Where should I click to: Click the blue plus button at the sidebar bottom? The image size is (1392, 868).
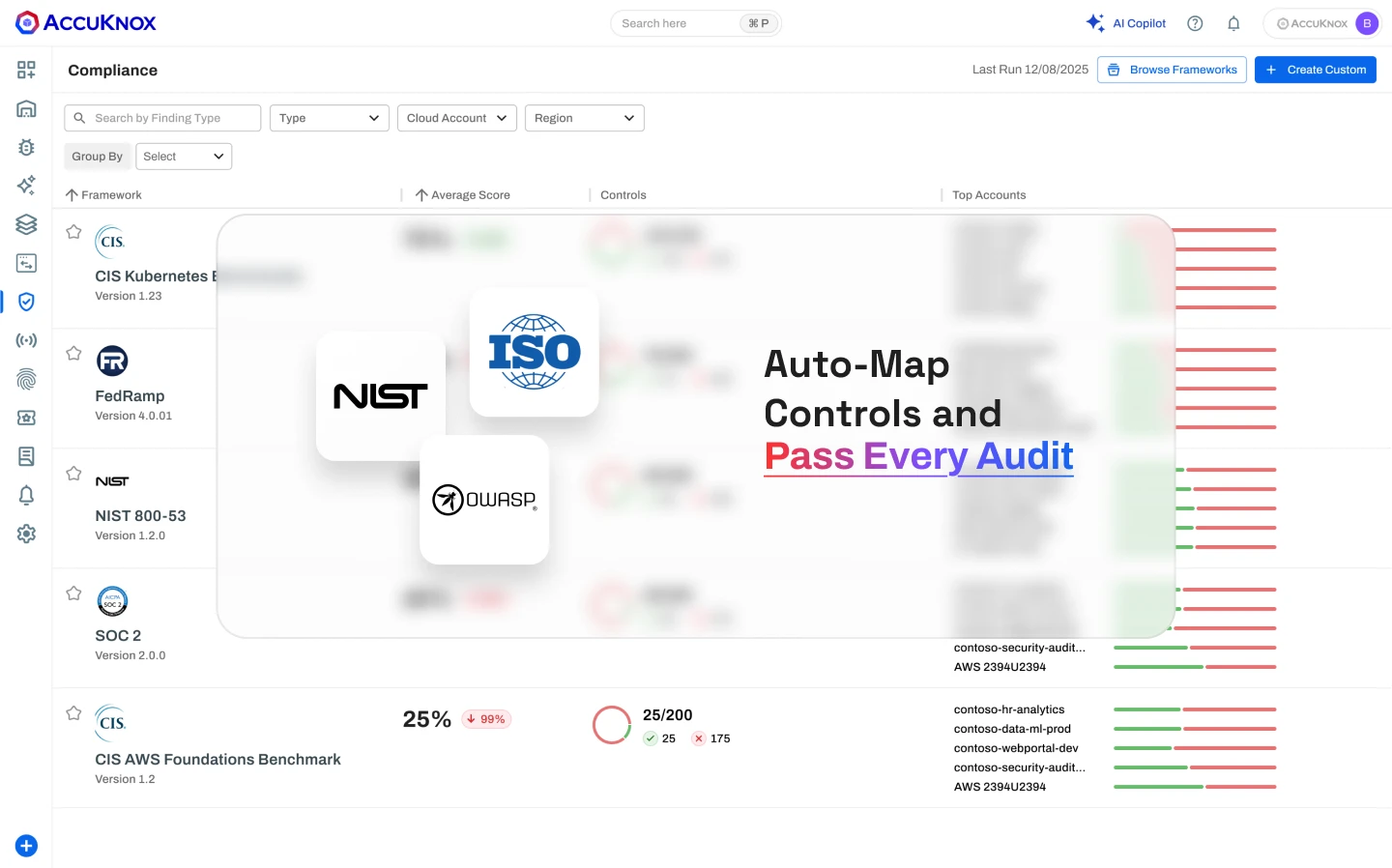[26, 846]
